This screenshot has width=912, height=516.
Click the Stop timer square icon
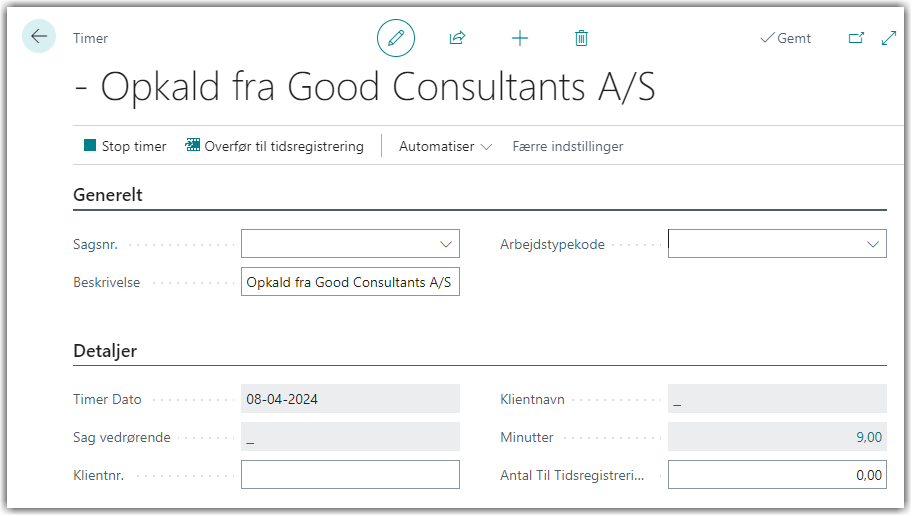(x=90, y=146)
